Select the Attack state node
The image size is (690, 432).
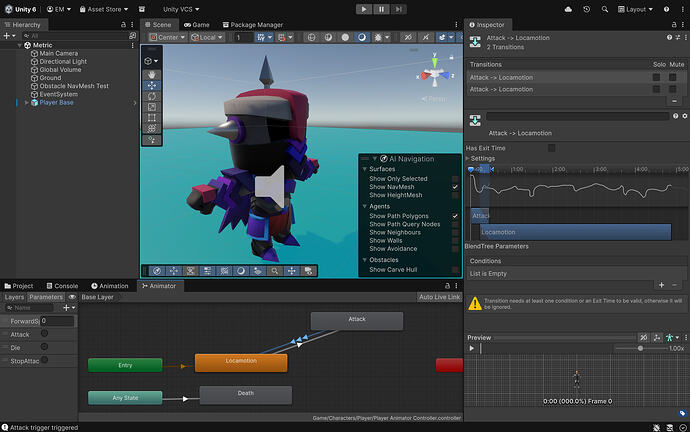357,321
